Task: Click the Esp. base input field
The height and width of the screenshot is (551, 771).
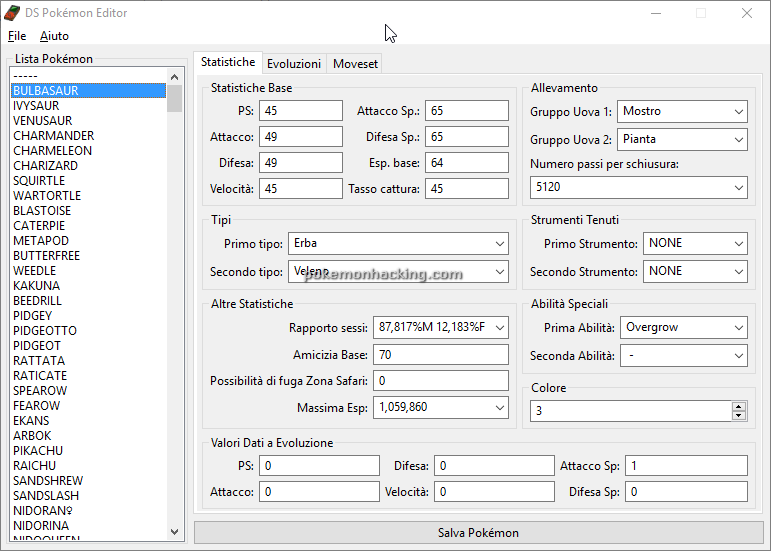Action: (467, 163)
